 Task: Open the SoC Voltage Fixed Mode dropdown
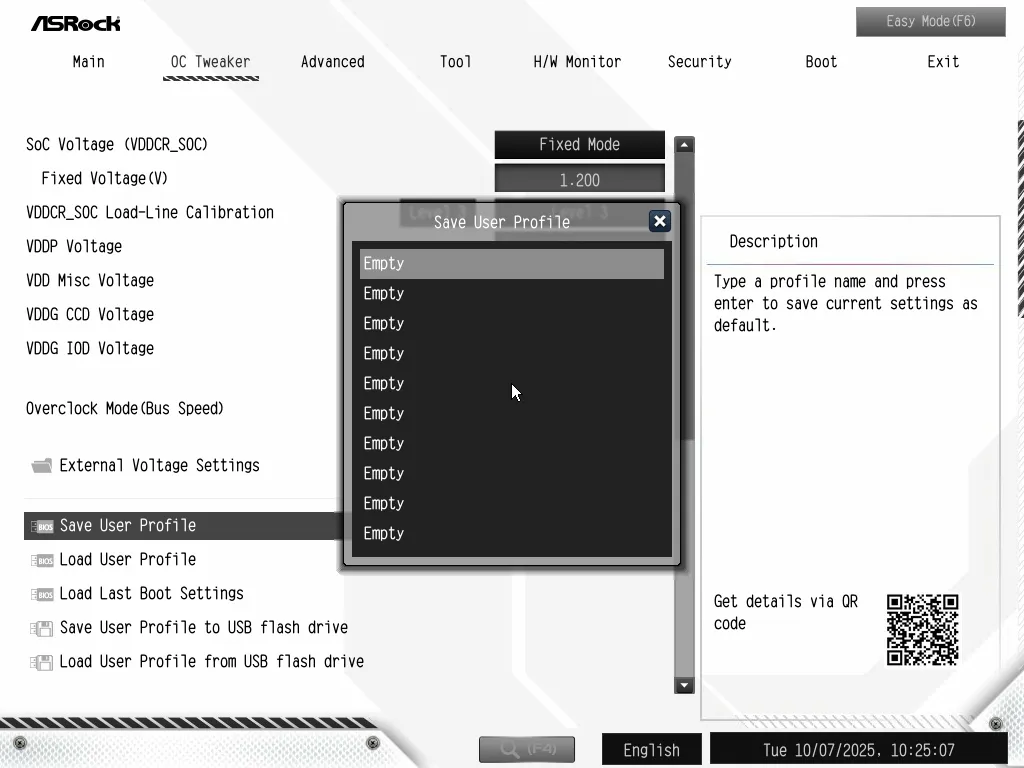[579, 145]
